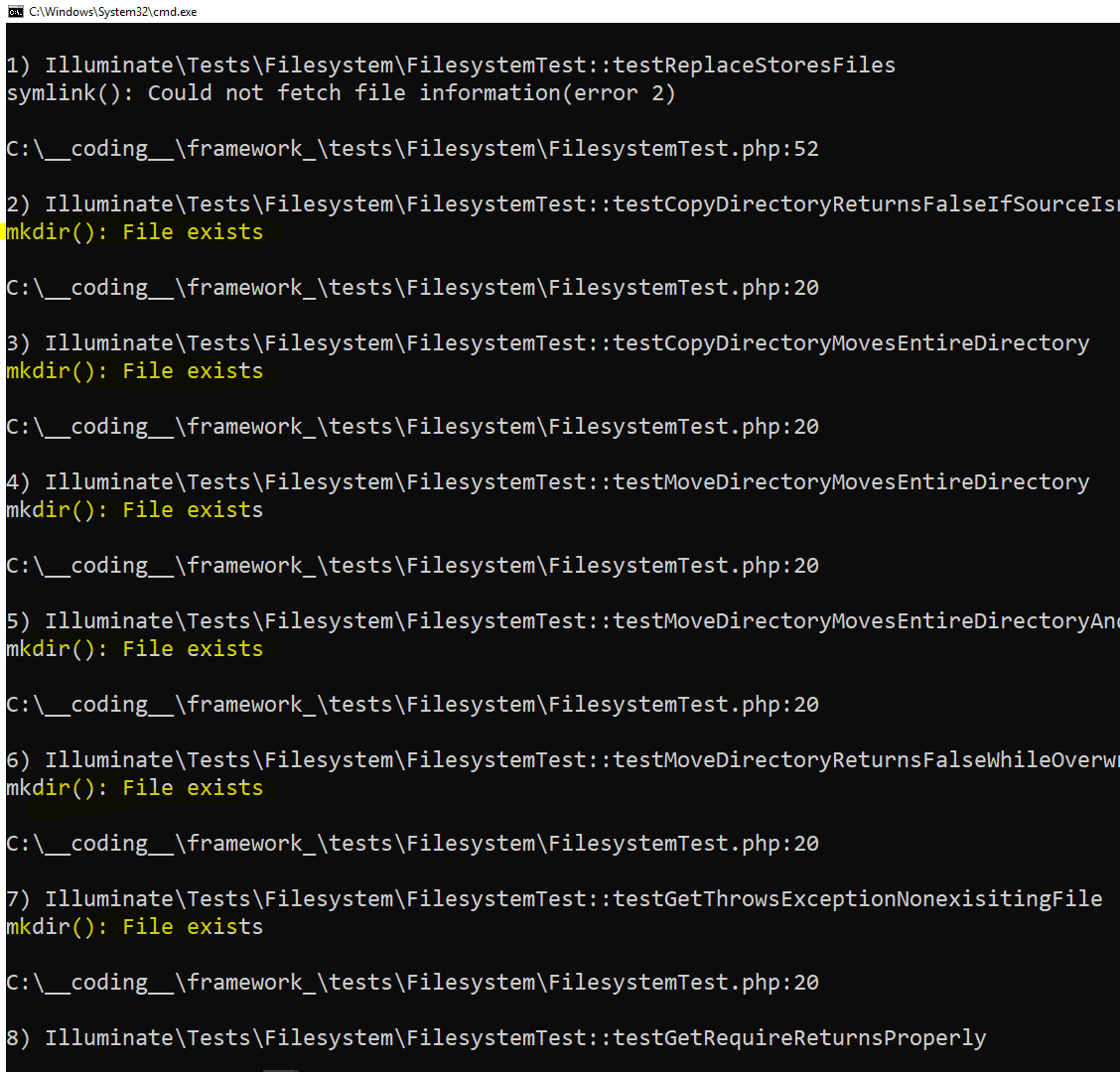This screenshot has height=1072, width=1120.
Task: Click mkdir() File exists under test 7
Action: coord(135,926)
